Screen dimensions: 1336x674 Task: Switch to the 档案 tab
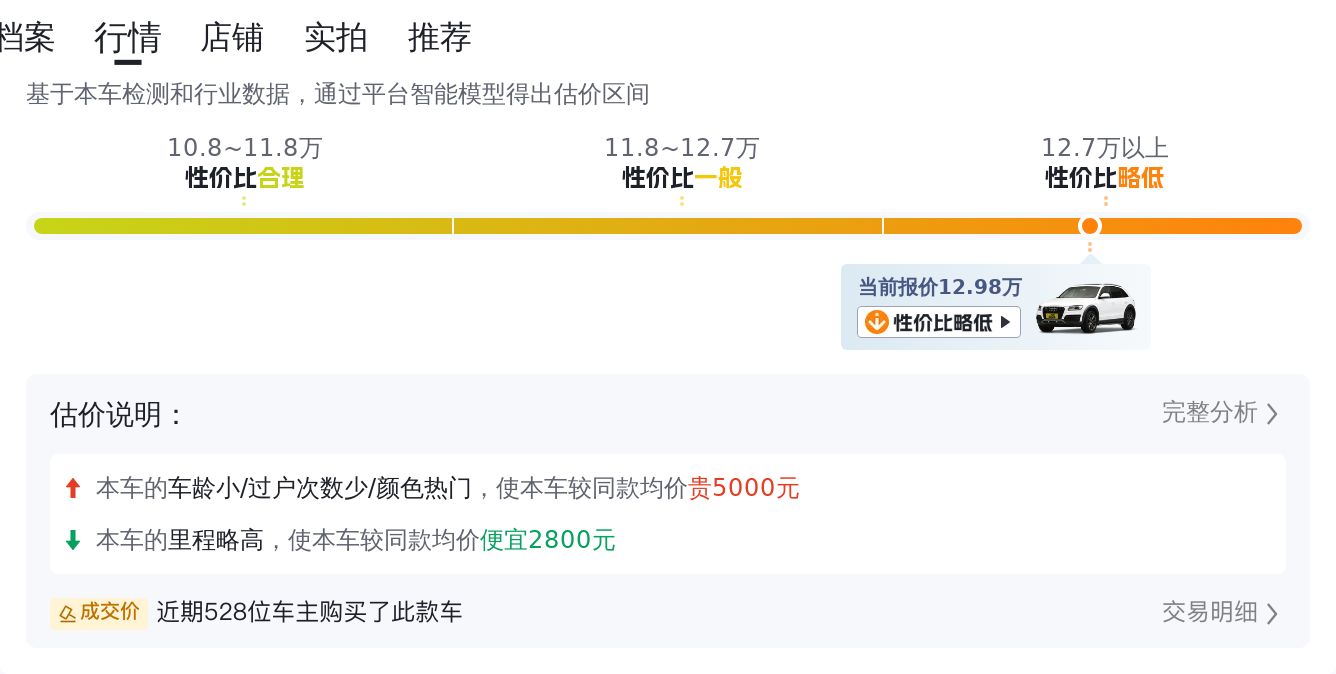tap(27, 38)
